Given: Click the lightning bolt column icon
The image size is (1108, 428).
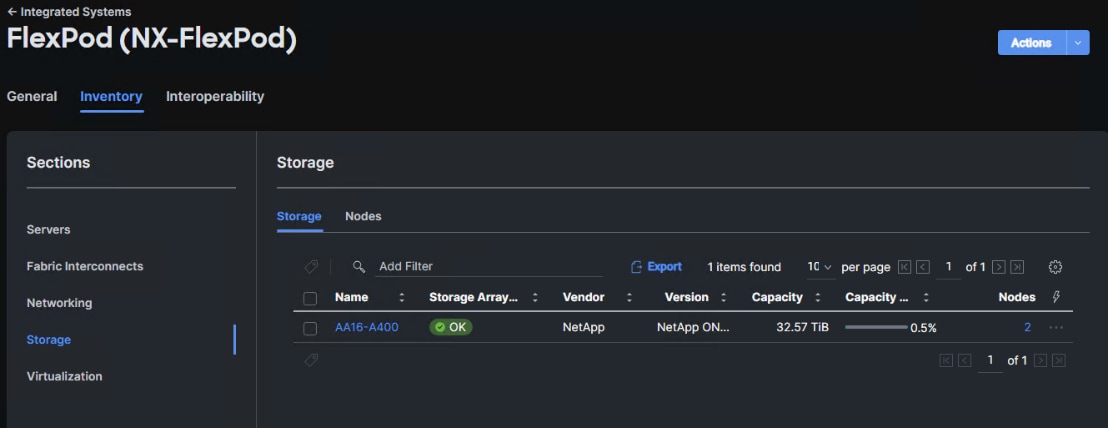Looking at the screenshot, I should pyautogui.click(x=1057, y=297).
